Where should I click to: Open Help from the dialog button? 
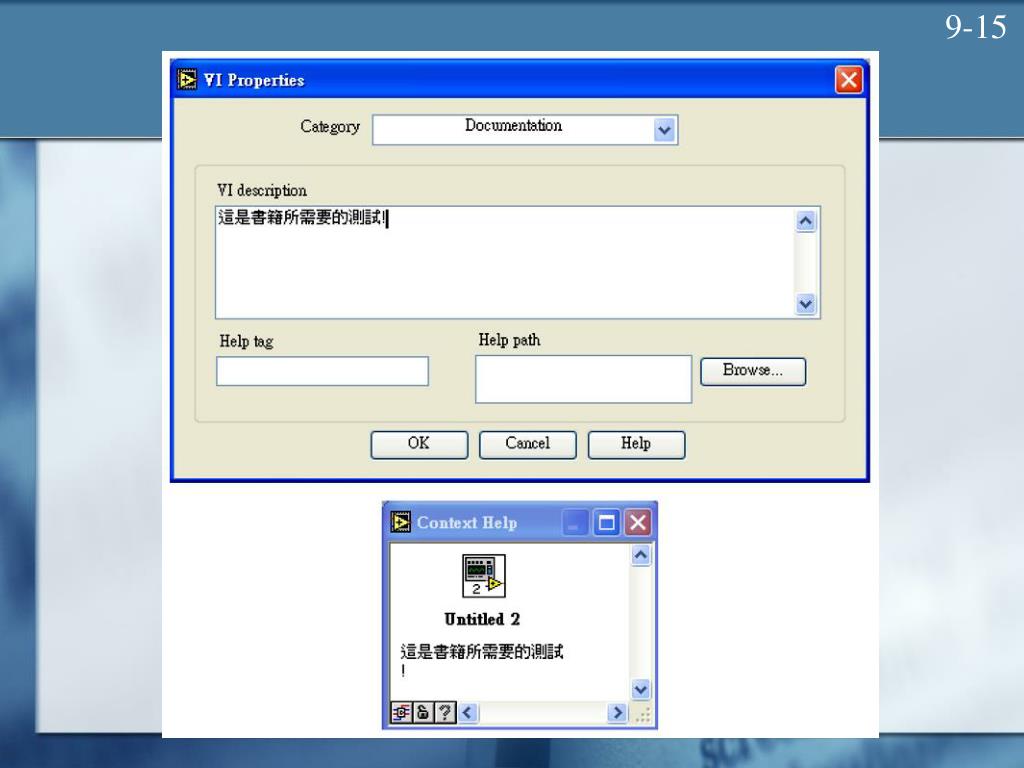point(636,445)
